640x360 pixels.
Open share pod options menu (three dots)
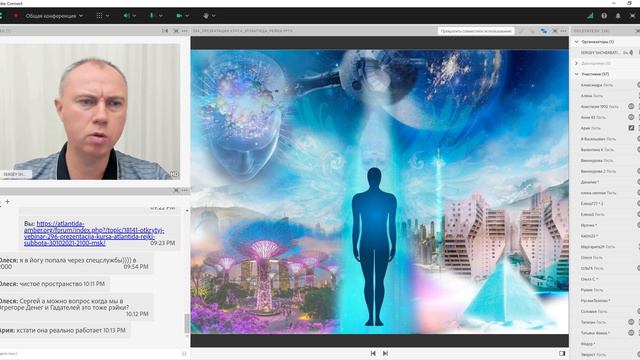pyautogui.click(x=563, y=31)
